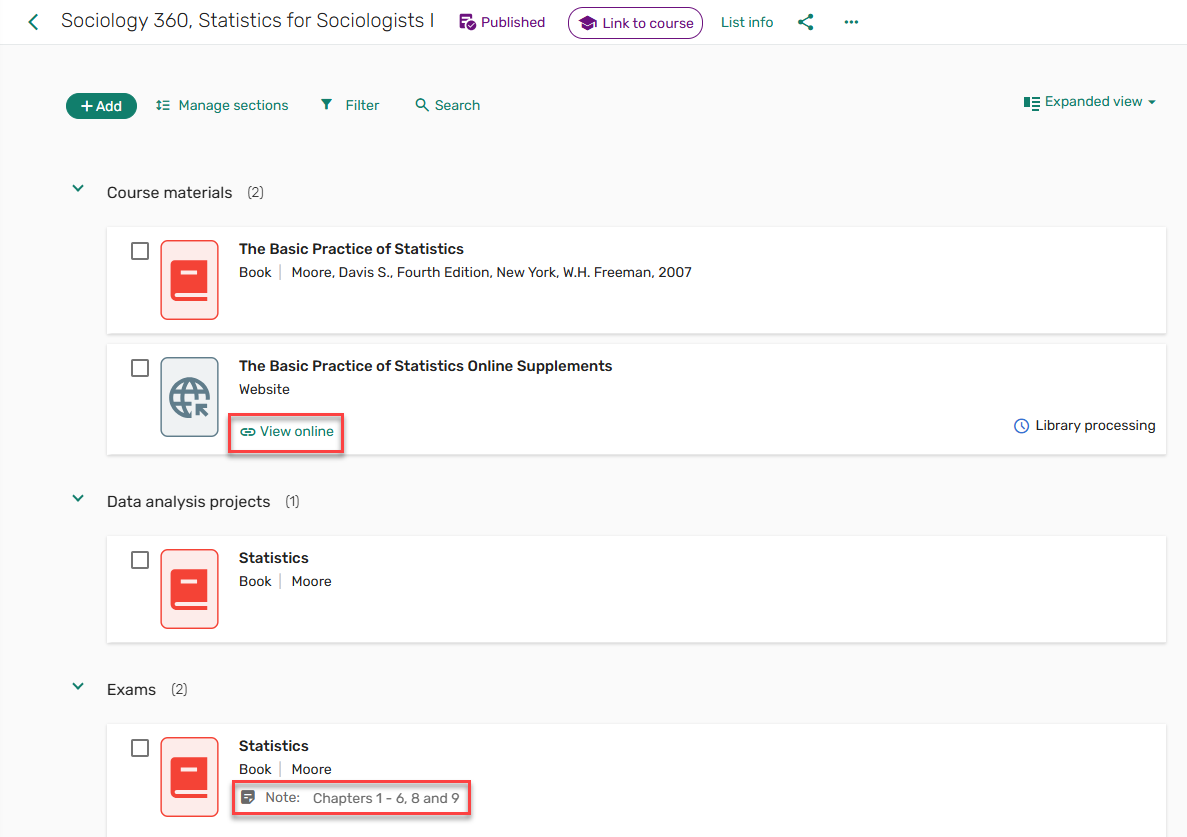
Task: Click the note icon beside Chapters 1 - 6
Action: point(248,797)
